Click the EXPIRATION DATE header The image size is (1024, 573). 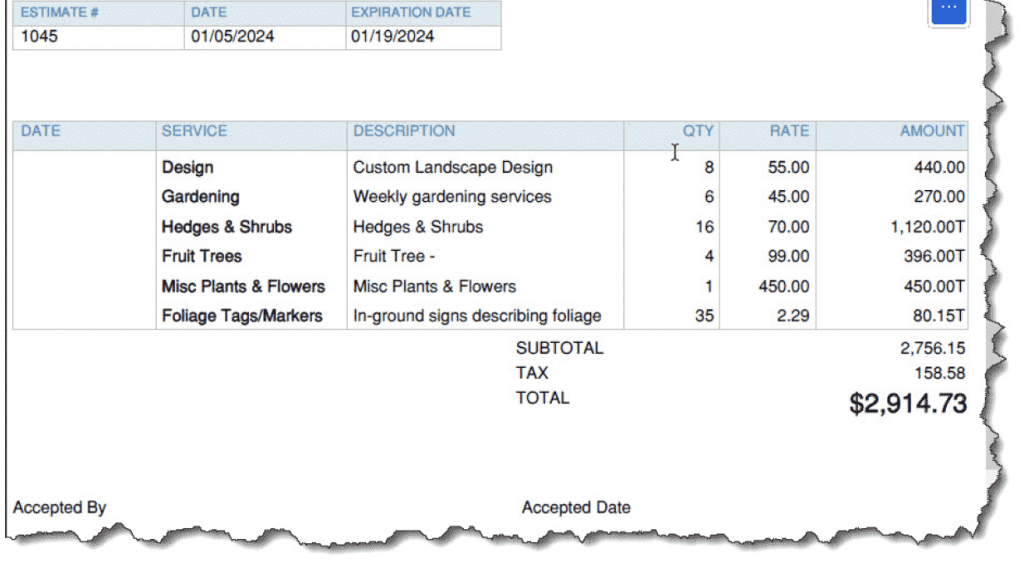click(411, 12)
